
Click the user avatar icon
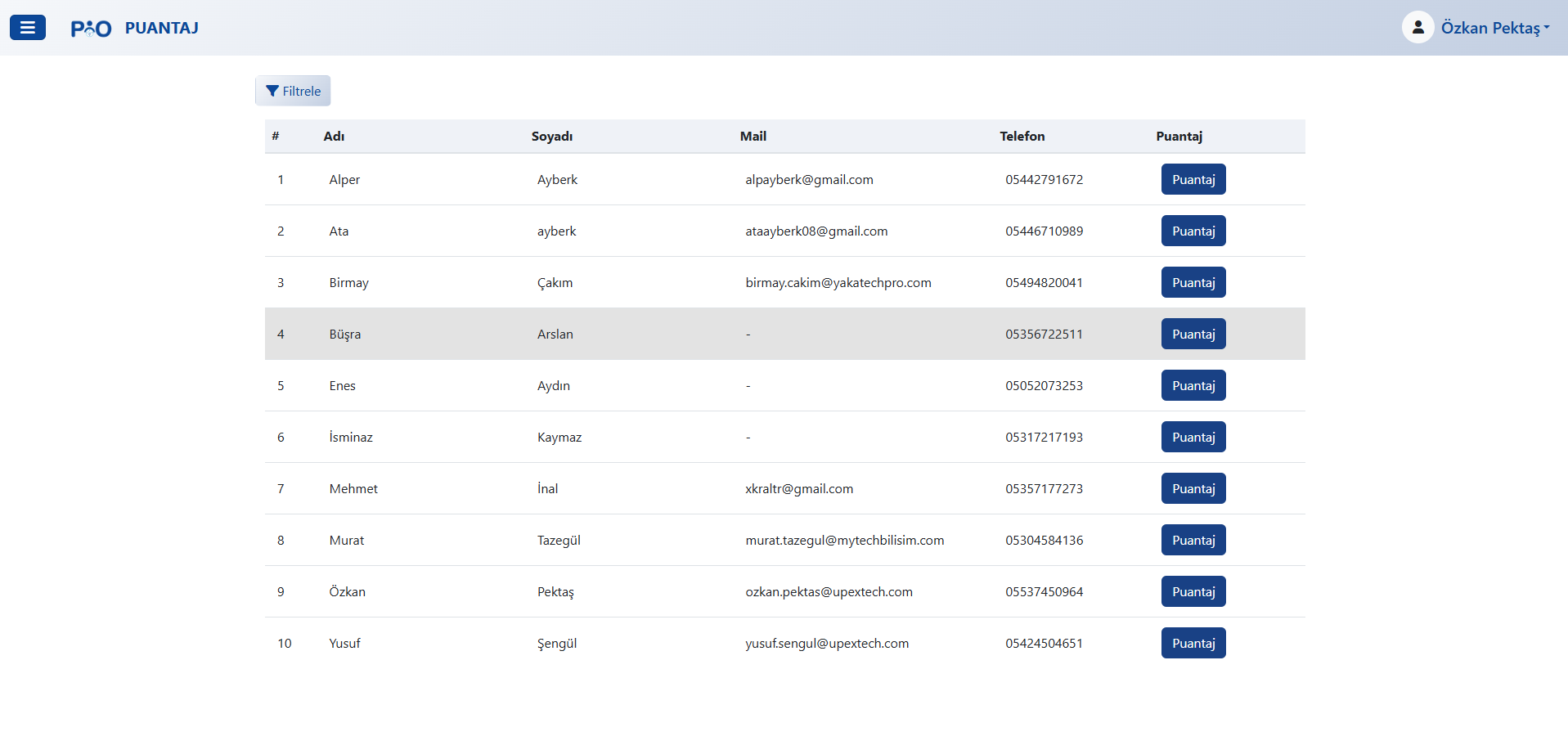coord(1417,28)
